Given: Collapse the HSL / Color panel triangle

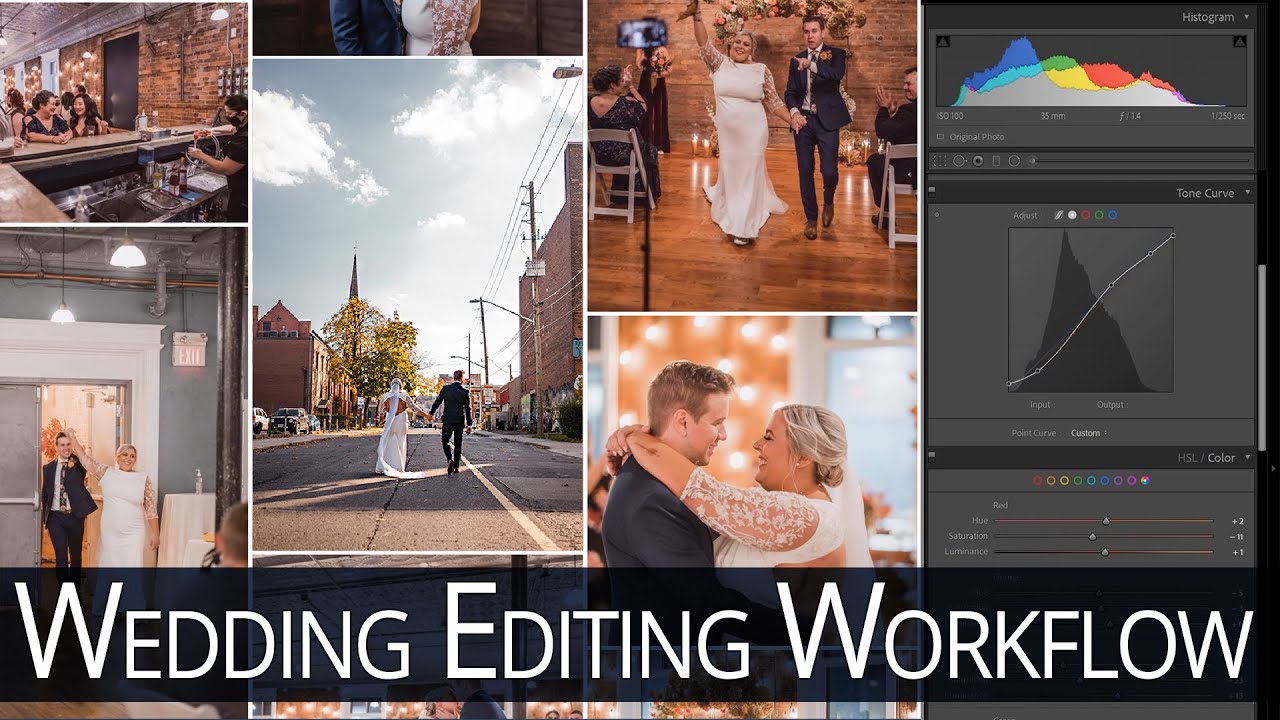Looking at the screenshot, I should [1247, 457].
